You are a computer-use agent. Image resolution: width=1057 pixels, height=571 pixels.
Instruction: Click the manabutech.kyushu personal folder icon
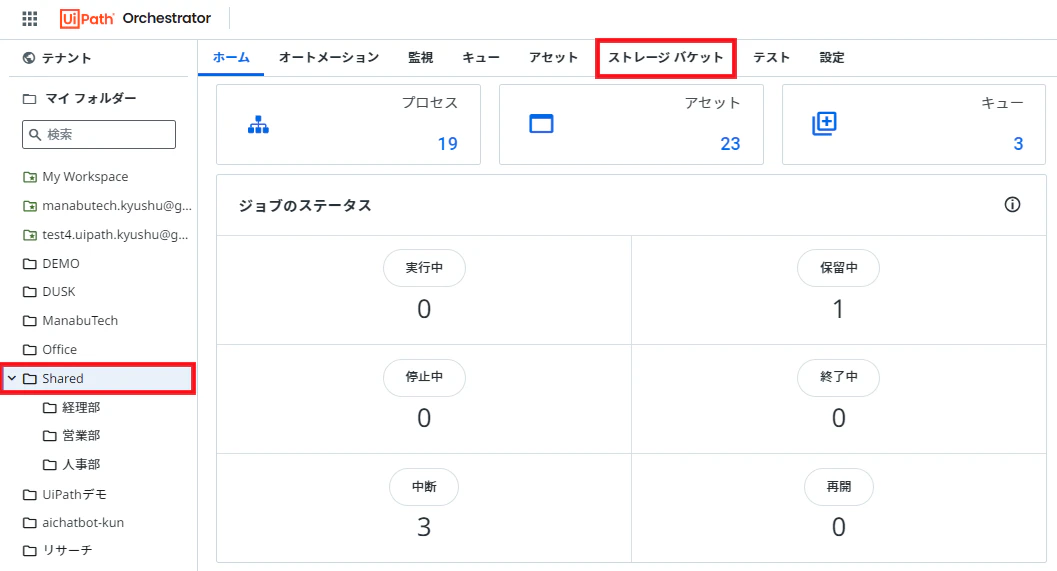[30, 206]
